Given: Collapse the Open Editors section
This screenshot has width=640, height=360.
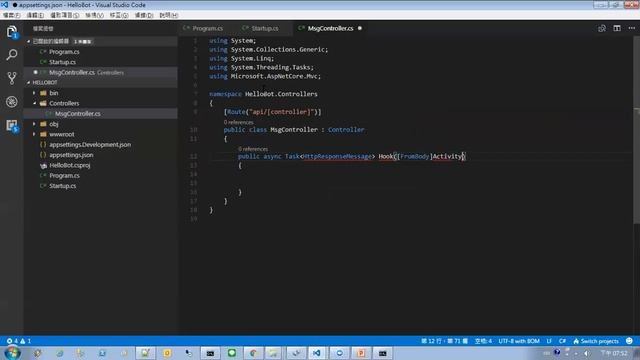Looking at the screenshot, I should tap(29, 41).
